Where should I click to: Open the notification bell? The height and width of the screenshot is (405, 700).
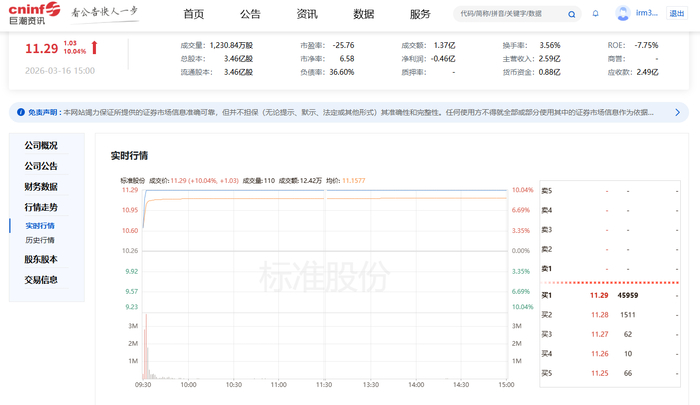(596, 14)
